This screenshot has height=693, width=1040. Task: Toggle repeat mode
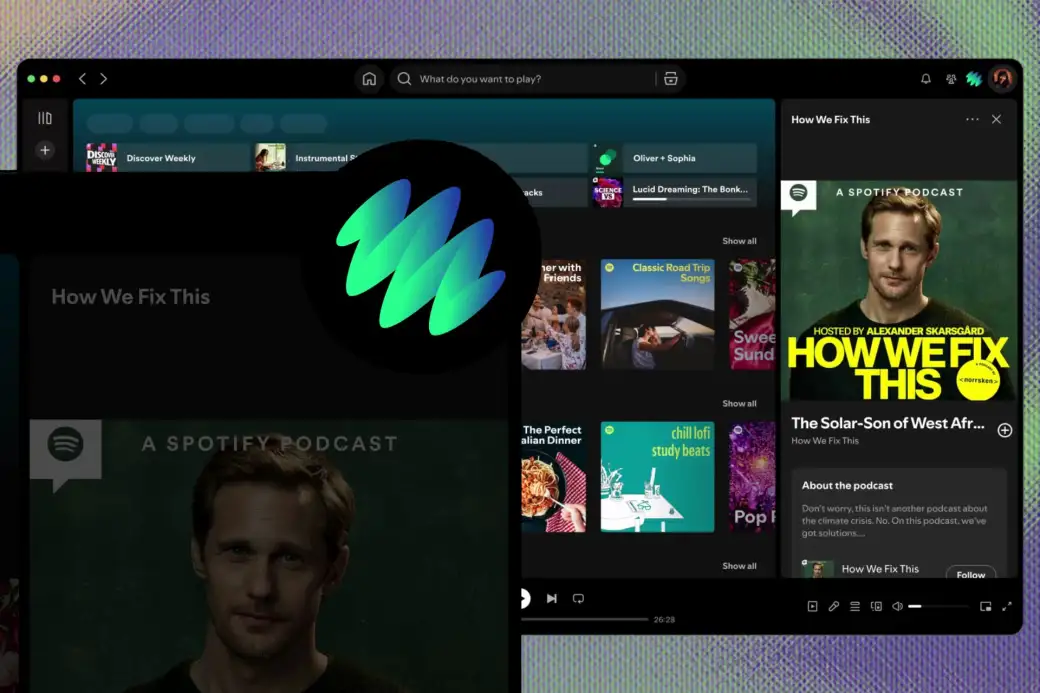578,598
